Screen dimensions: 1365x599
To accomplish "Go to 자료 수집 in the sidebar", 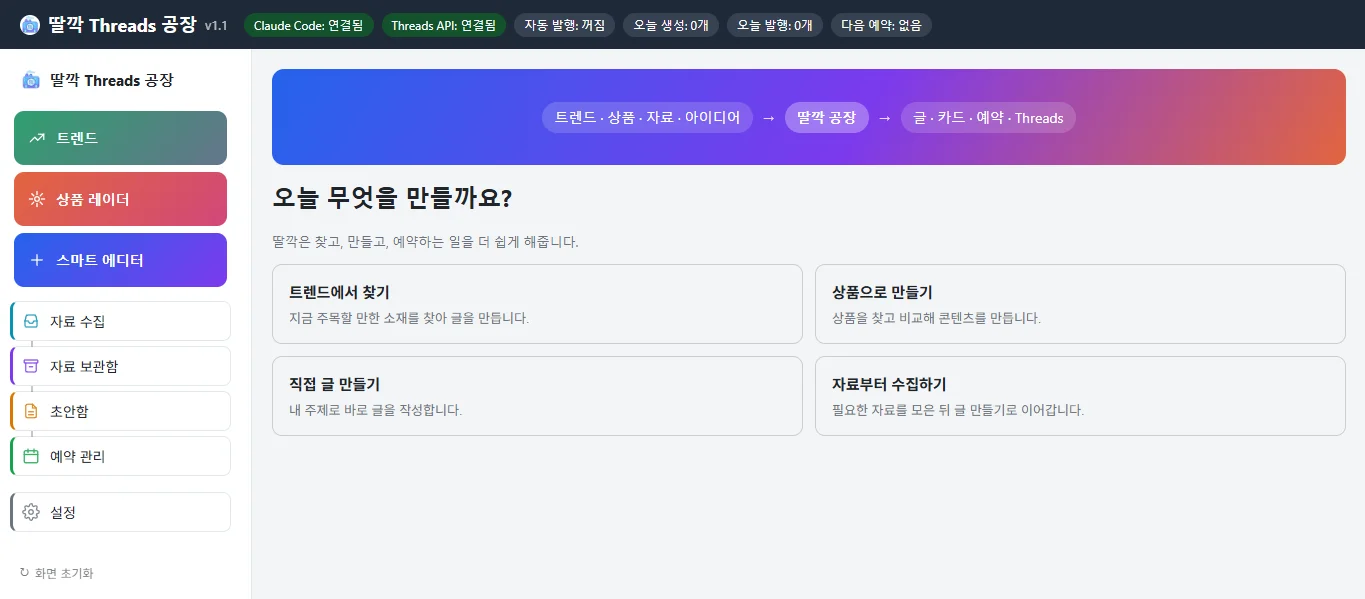I will pyautogui.click(x=120, y=321).
